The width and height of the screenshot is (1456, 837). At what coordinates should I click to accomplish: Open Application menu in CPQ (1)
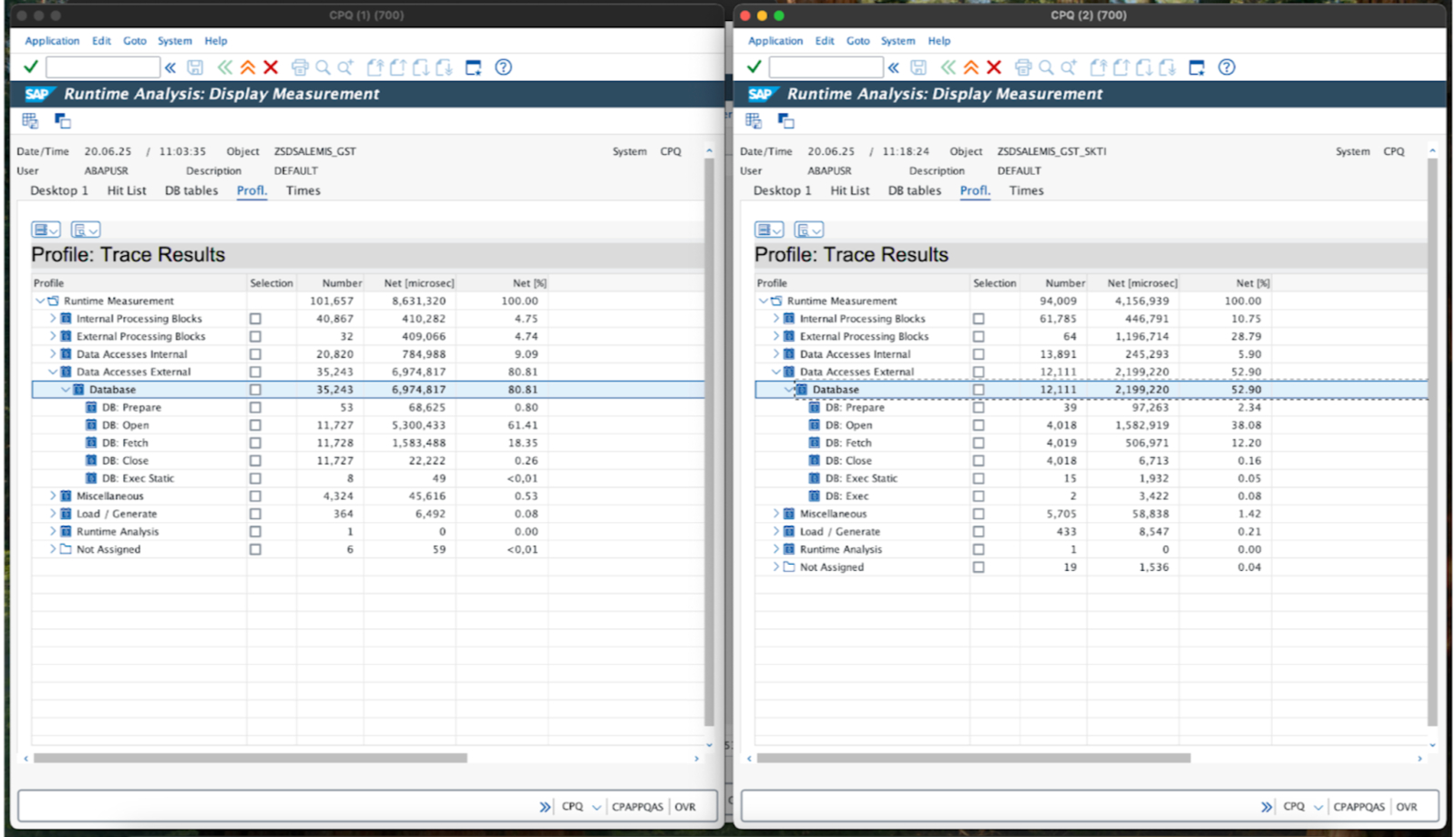click(x=52, y=41)
